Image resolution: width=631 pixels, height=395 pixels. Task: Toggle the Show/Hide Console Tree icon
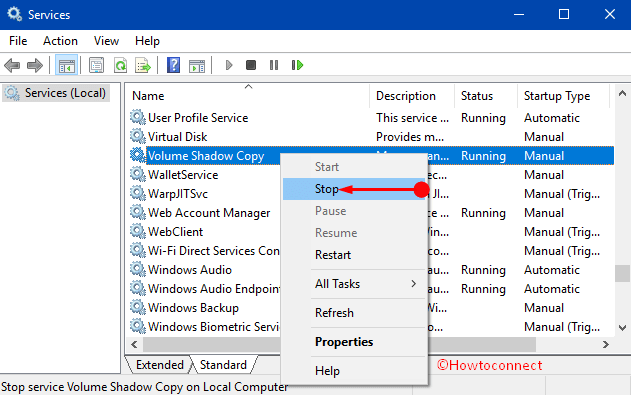coord(66,65)
